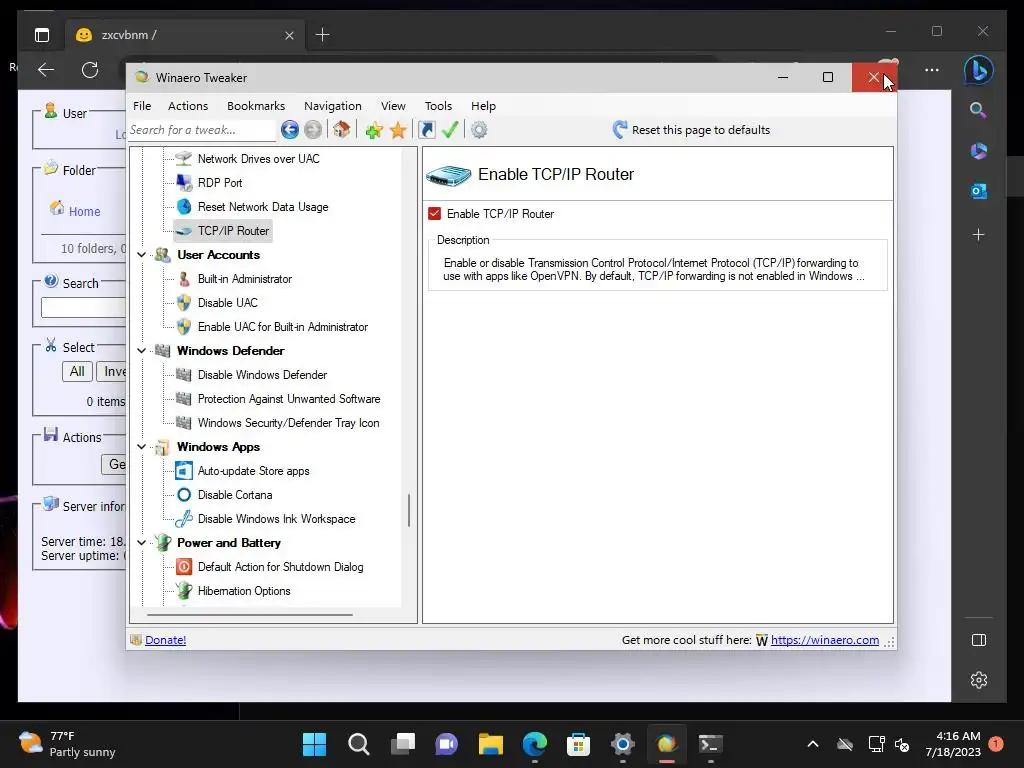Select Windows Security/Defender Tray Icon

tap(289, 423)
